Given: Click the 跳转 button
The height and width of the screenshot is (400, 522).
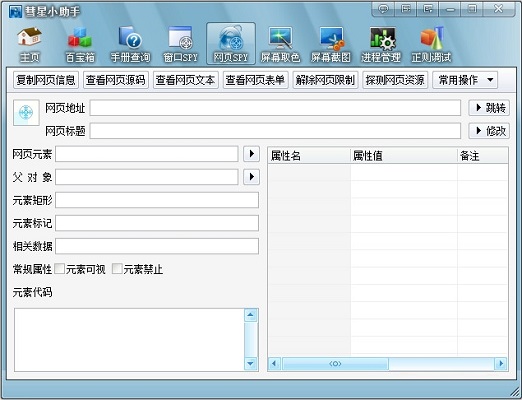Looking at the screenshot, I should [489, 108].
